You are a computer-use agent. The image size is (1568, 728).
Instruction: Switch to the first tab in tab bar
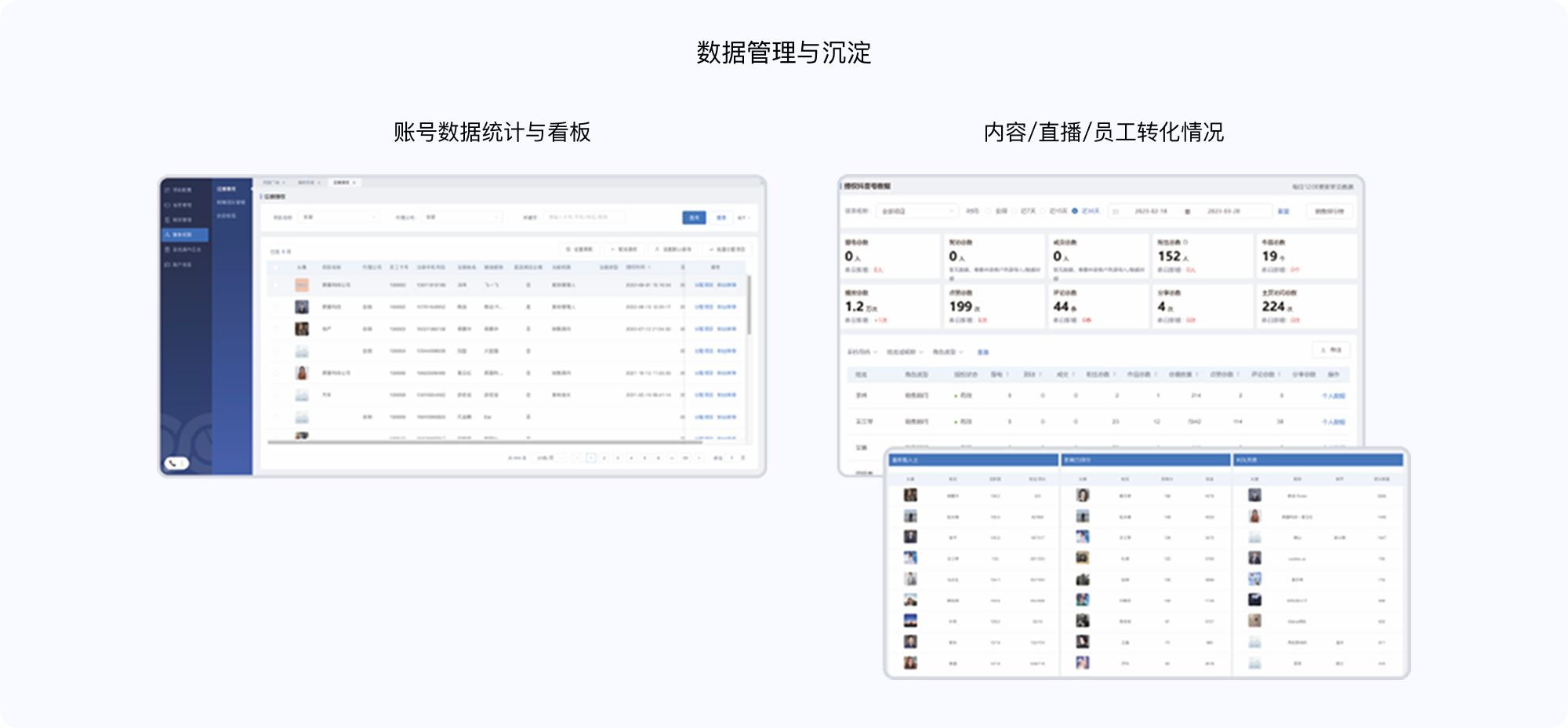pos(271,183)
